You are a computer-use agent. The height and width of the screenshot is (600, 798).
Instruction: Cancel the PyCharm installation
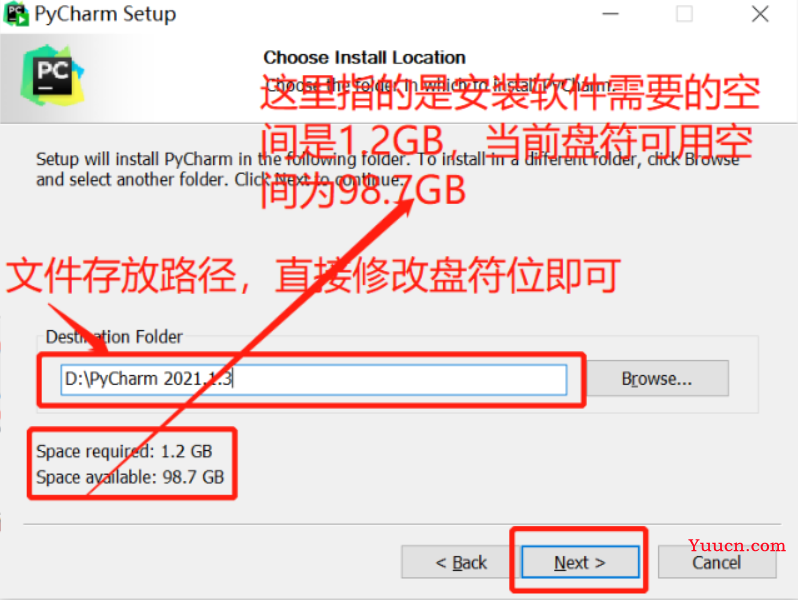click(717, 562)
